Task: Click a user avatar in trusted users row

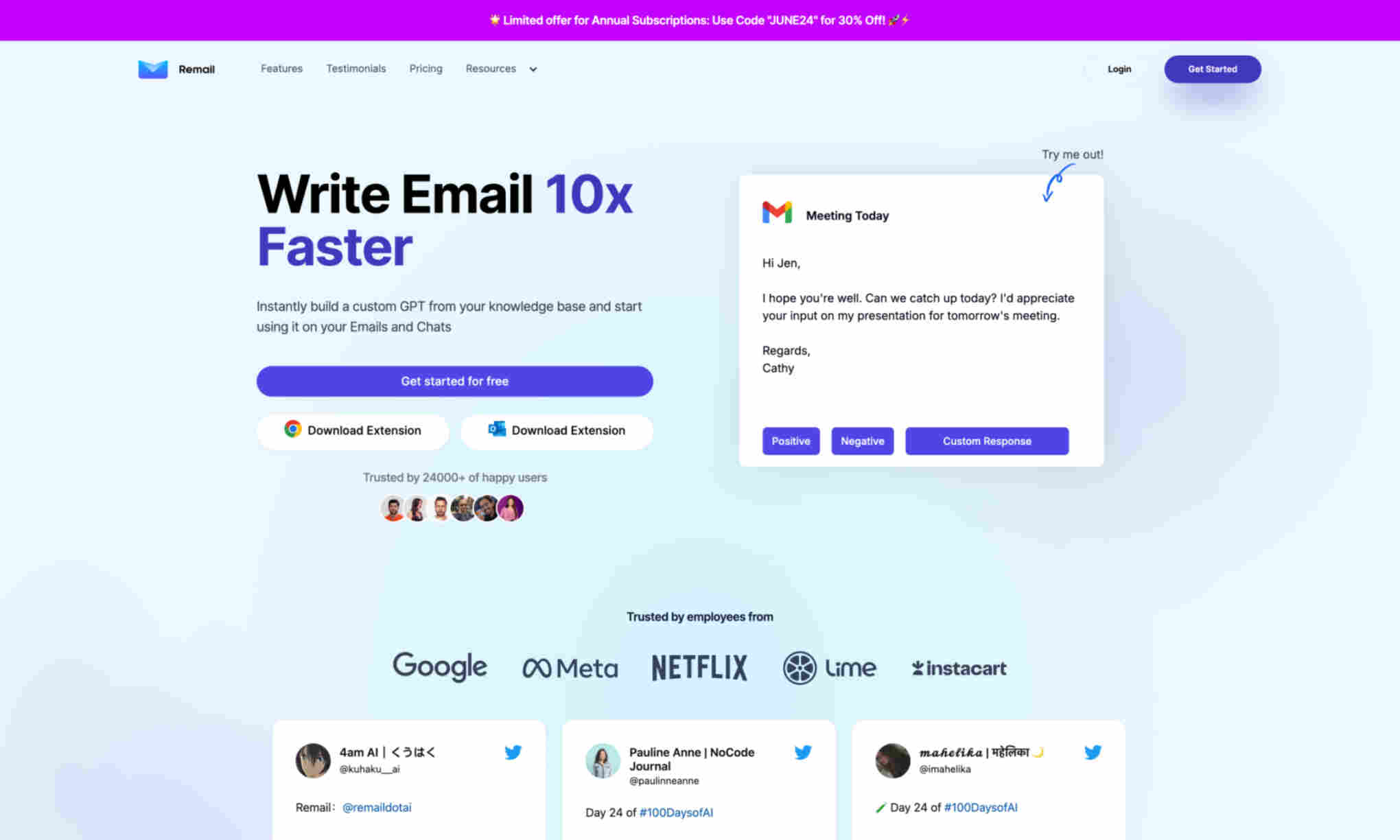Action: 394,507
